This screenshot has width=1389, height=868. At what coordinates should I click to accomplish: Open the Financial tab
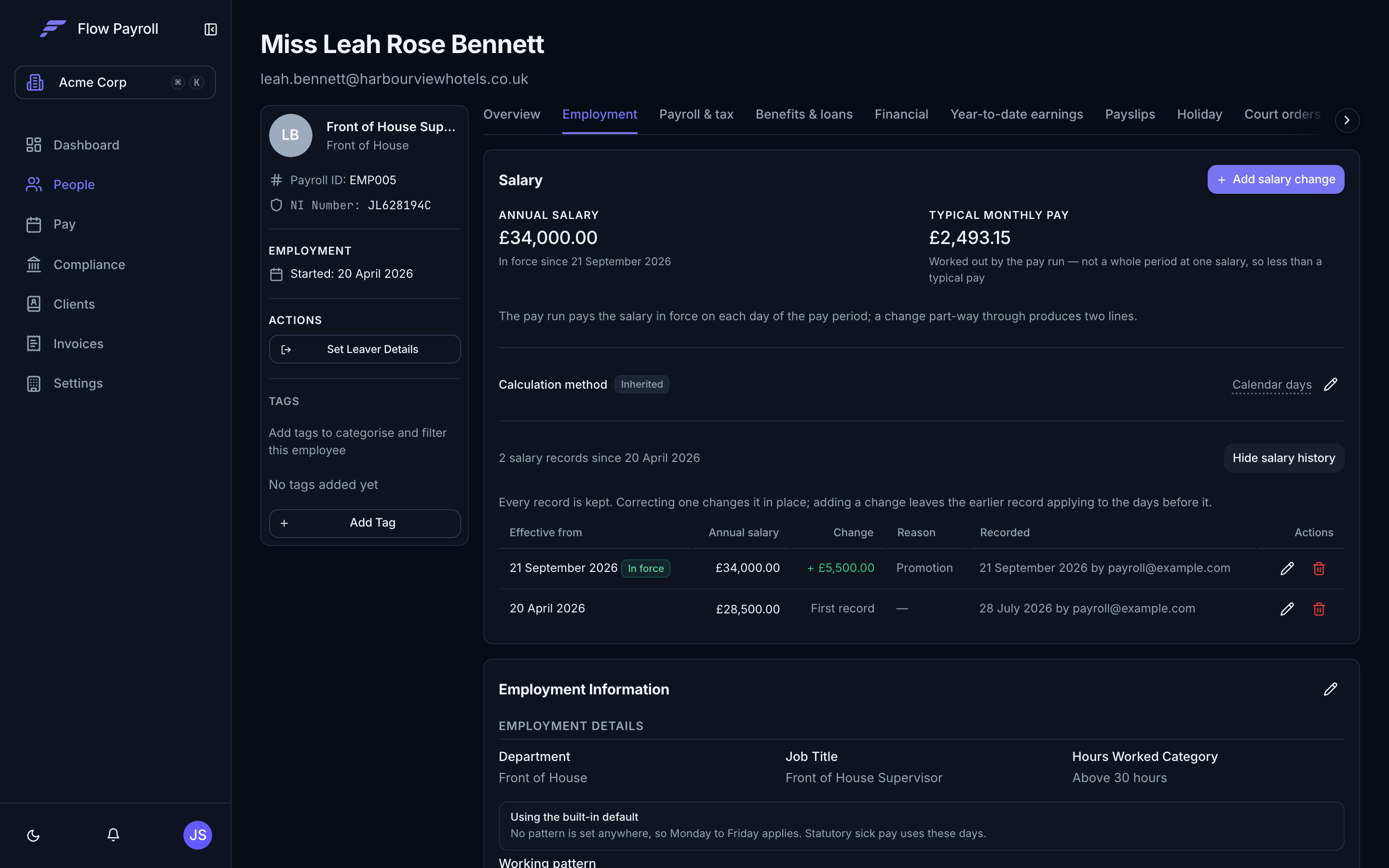pos(901,114)
